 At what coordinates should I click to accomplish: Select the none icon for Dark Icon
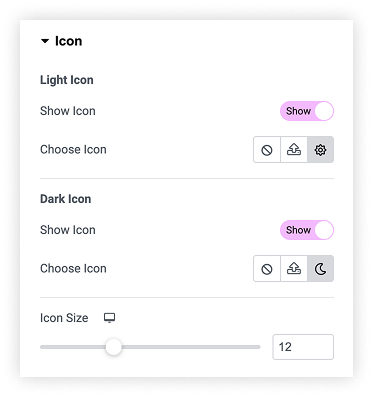pos(267,269)
